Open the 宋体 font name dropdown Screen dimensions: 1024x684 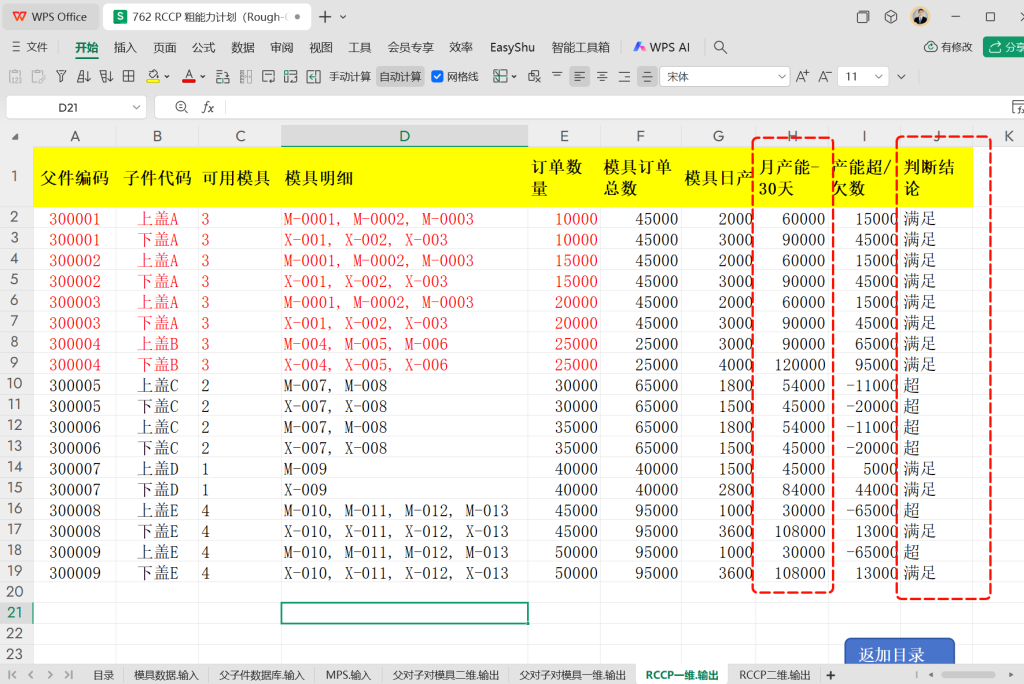782,76
